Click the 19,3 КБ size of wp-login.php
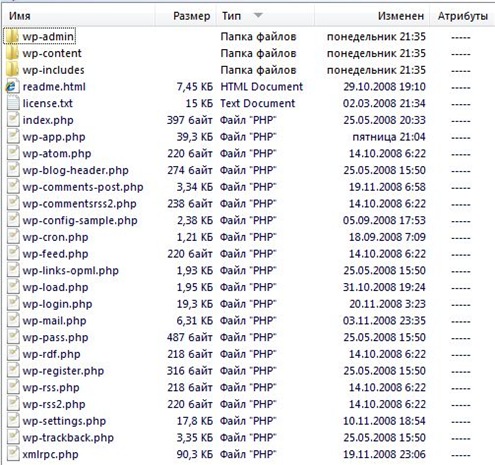Image resolution: width=495 pixels, height=465 pixels. point(195,304)
